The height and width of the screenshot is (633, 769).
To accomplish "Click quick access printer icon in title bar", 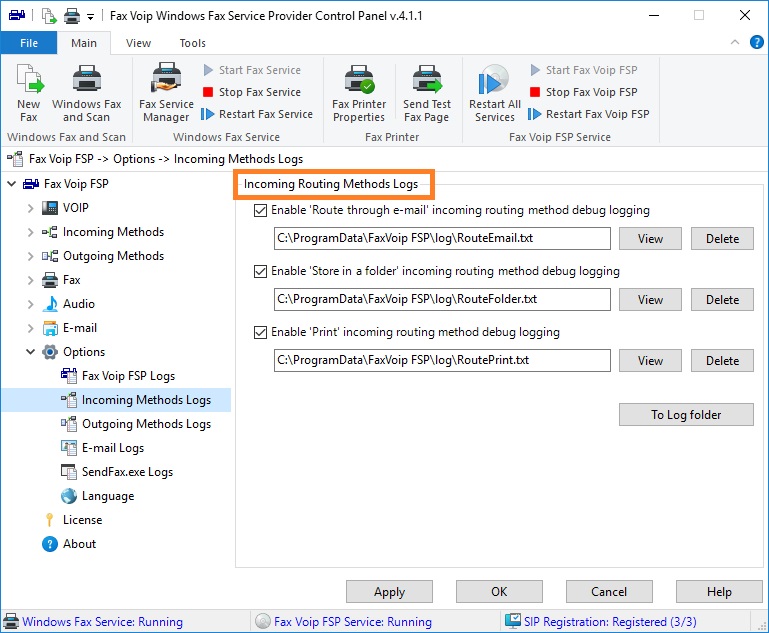I will (72, 16).
